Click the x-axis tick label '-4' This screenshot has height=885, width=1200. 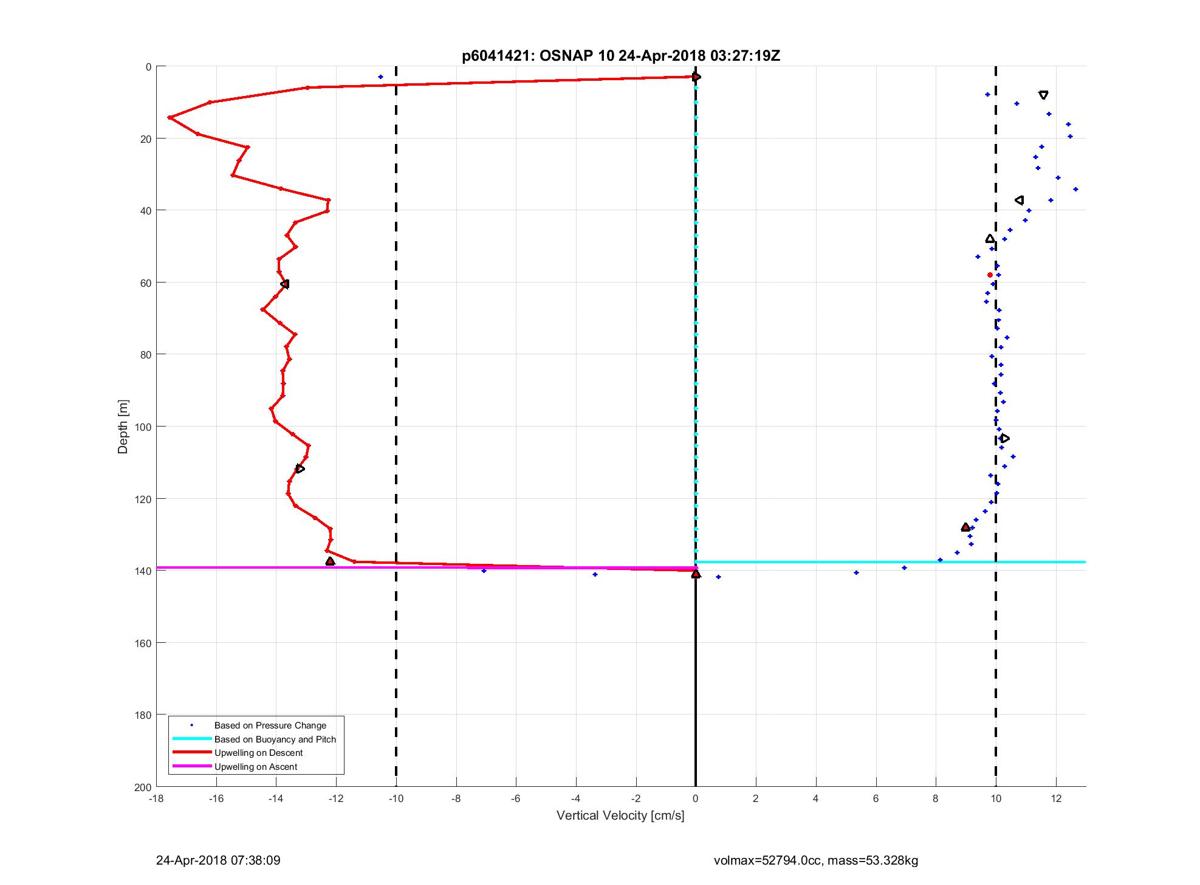576,798
